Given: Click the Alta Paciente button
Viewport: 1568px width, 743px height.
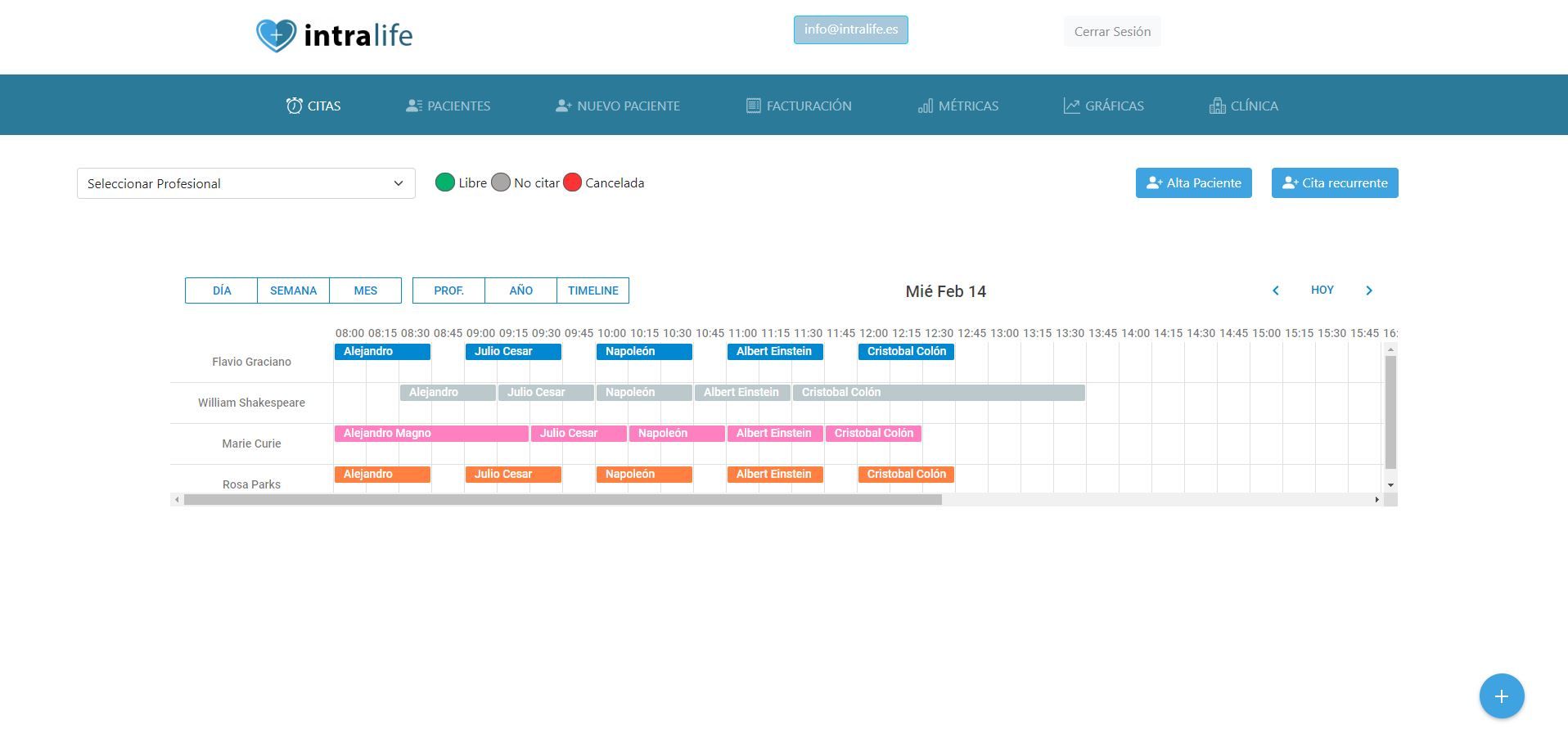Looking at the screenshot, I should coord(1194,183).
